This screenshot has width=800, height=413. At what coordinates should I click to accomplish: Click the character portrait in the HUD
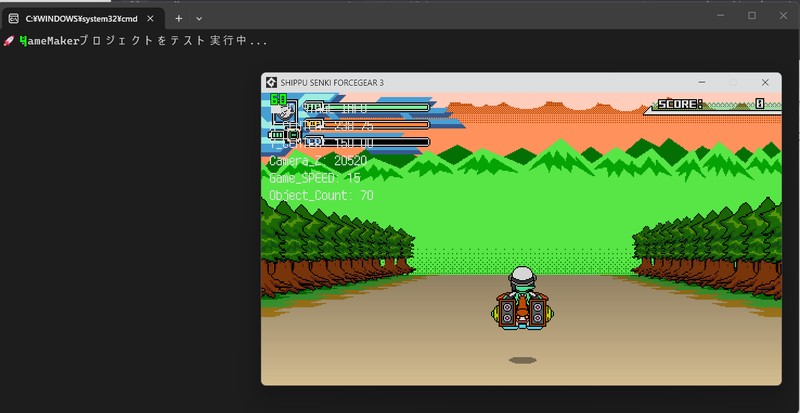coord(285,114)
